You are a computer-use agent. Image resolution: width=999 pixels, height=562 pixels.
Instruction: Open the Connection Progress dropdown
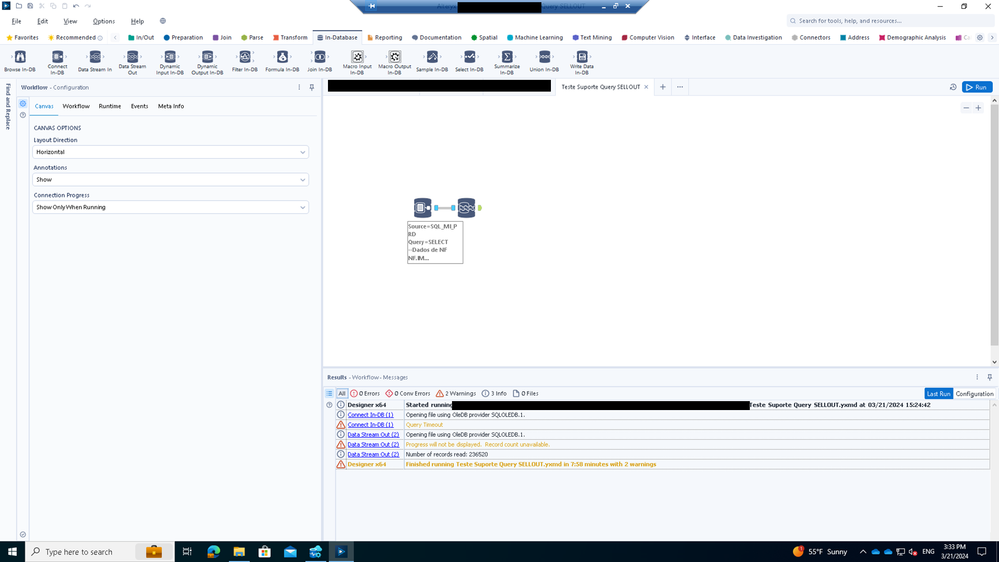coord(171,207)
